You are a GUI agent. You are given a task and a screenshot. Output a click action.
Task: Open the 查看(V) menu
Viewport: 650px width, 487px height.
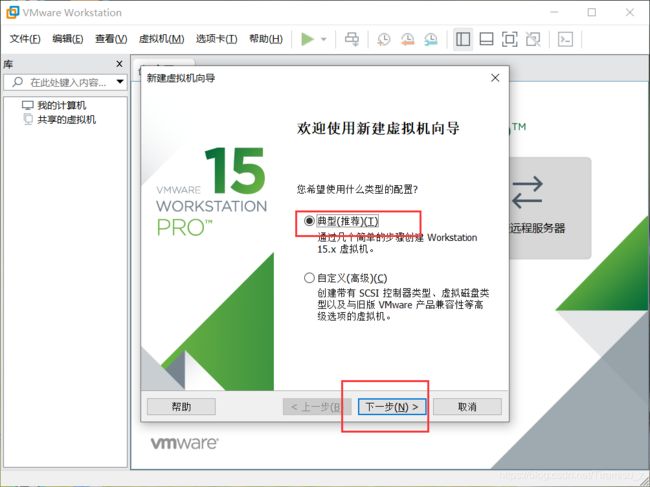[111, 39]
